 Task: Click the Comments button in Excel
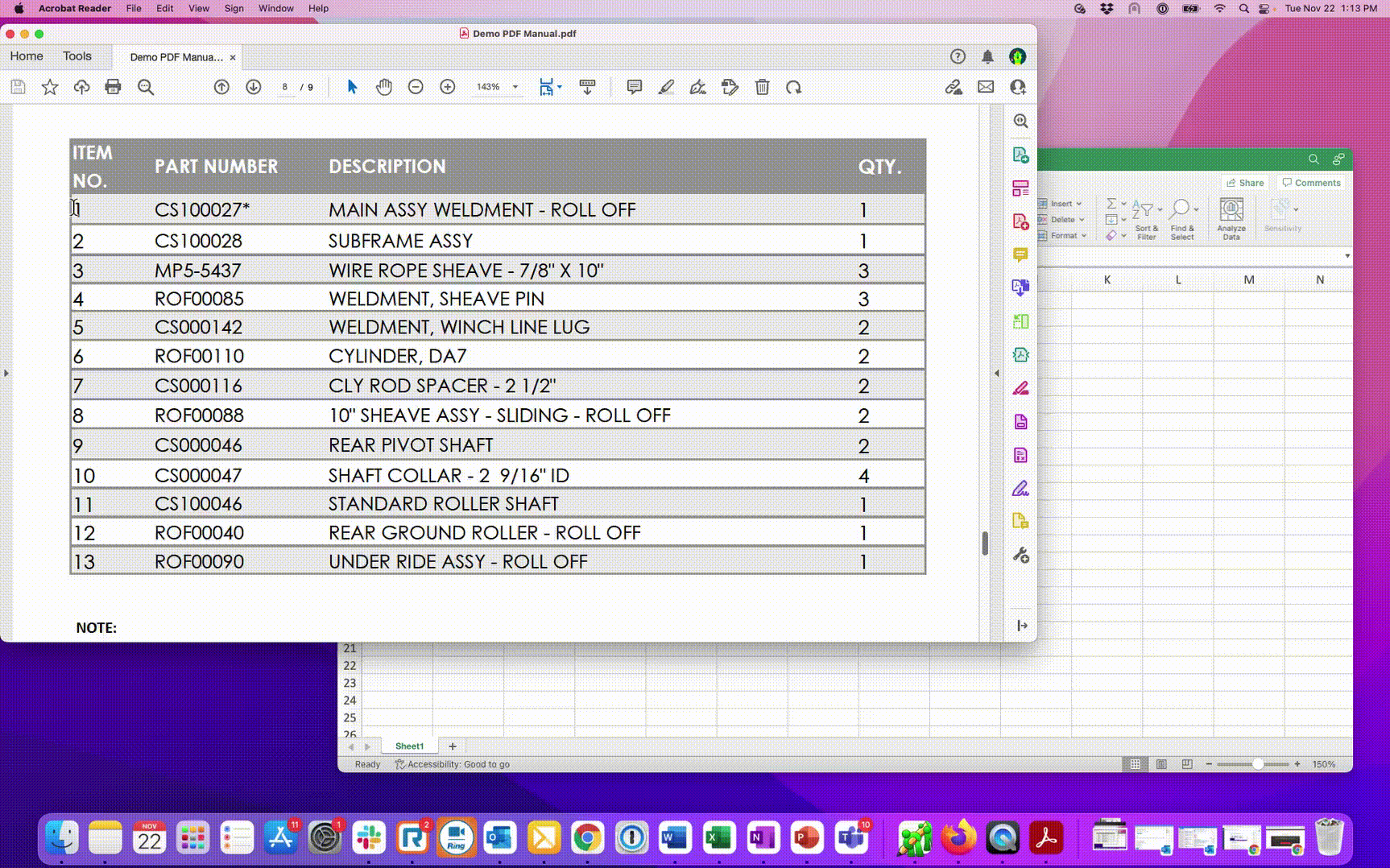(1311, 183)
